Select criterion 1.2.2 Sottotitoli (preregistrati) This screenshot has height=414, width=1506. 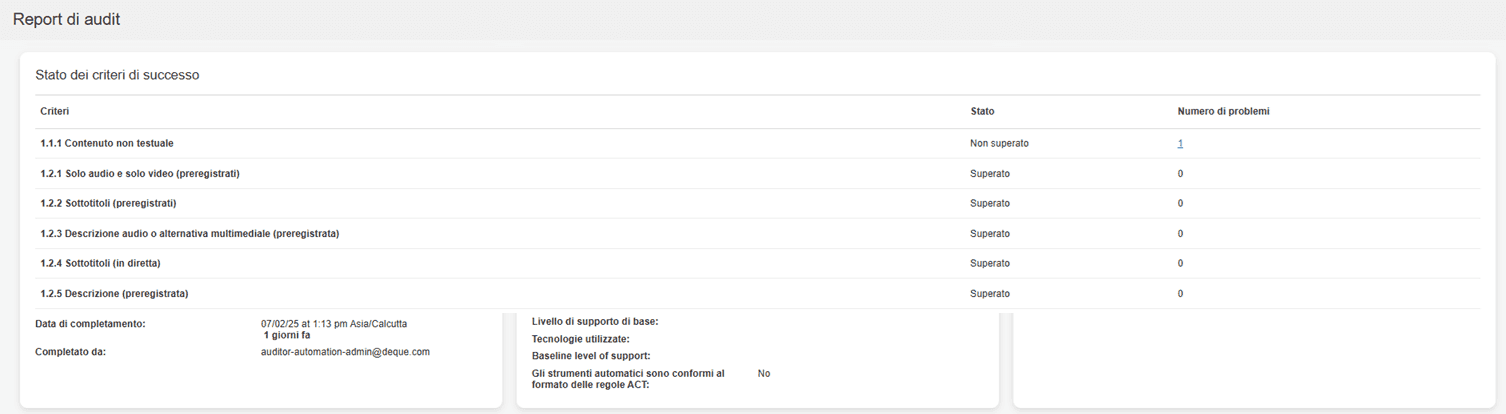(108, 204)
